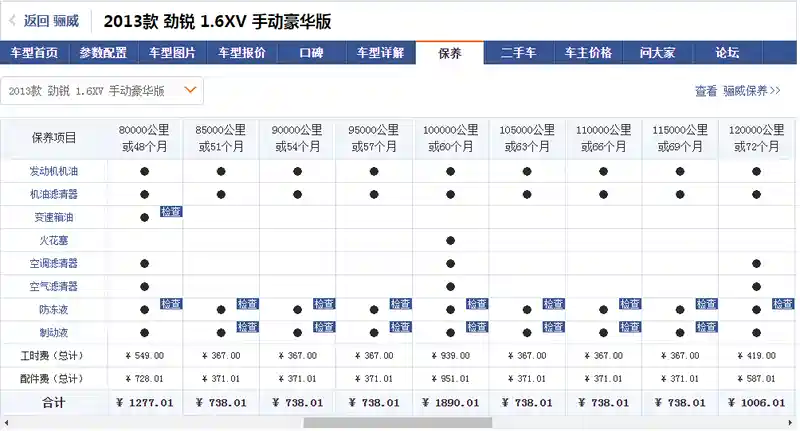Click the 120000公里 或72个月 column header
800x431 pixels.
pos(757,138)
